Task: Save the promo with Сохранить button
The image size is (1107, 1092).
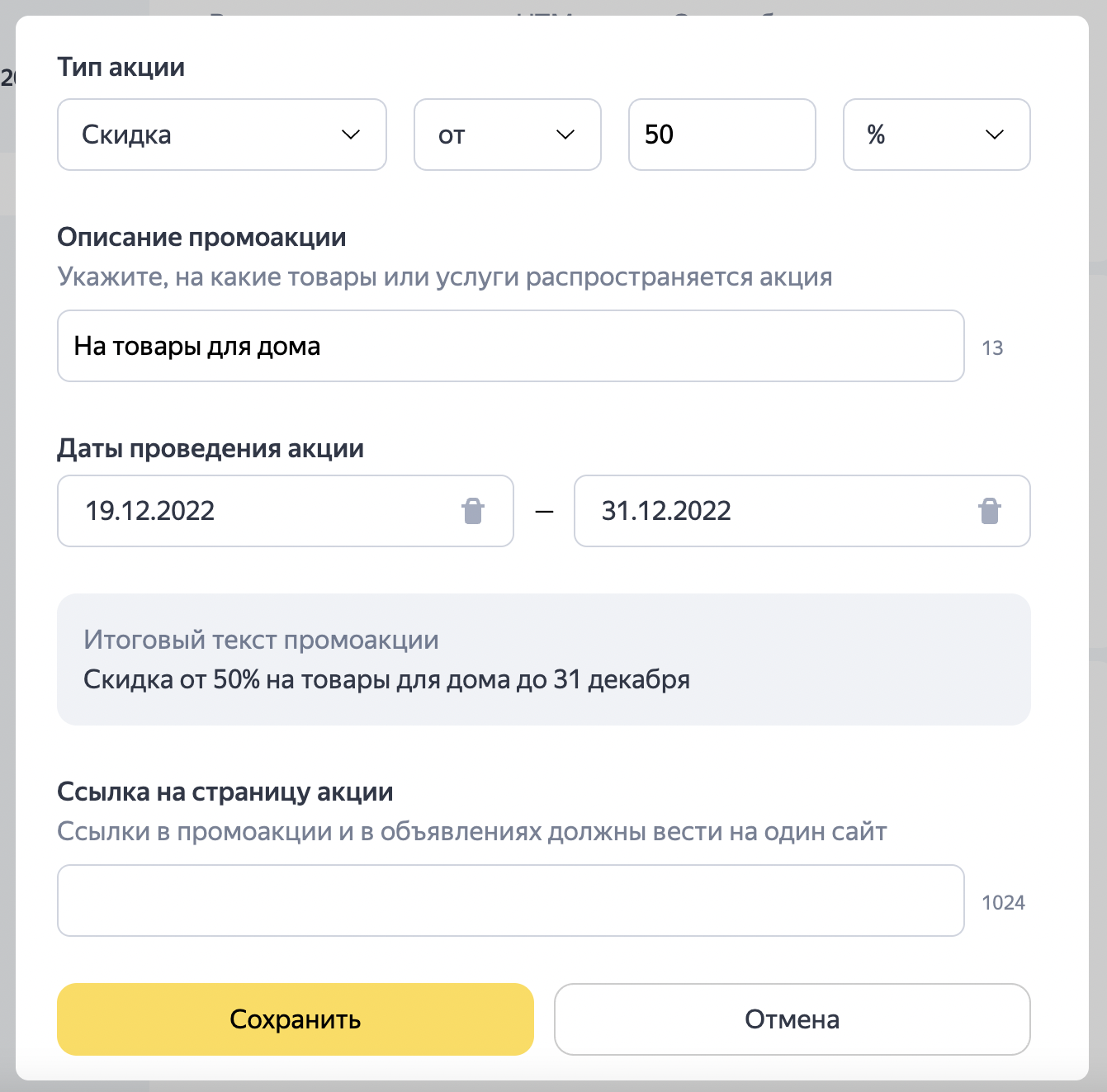Action: tap(296, 1019)
